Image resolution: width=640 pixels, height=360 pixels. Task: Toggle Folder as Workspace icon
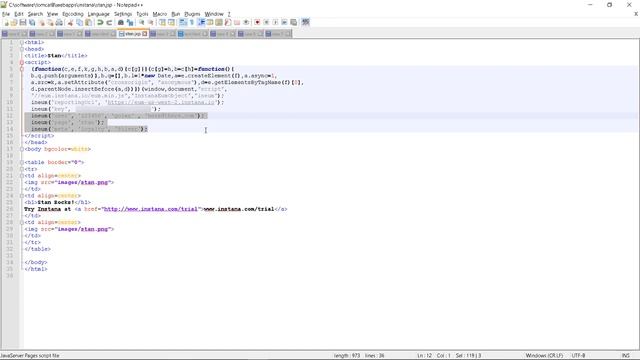[237, 22]
